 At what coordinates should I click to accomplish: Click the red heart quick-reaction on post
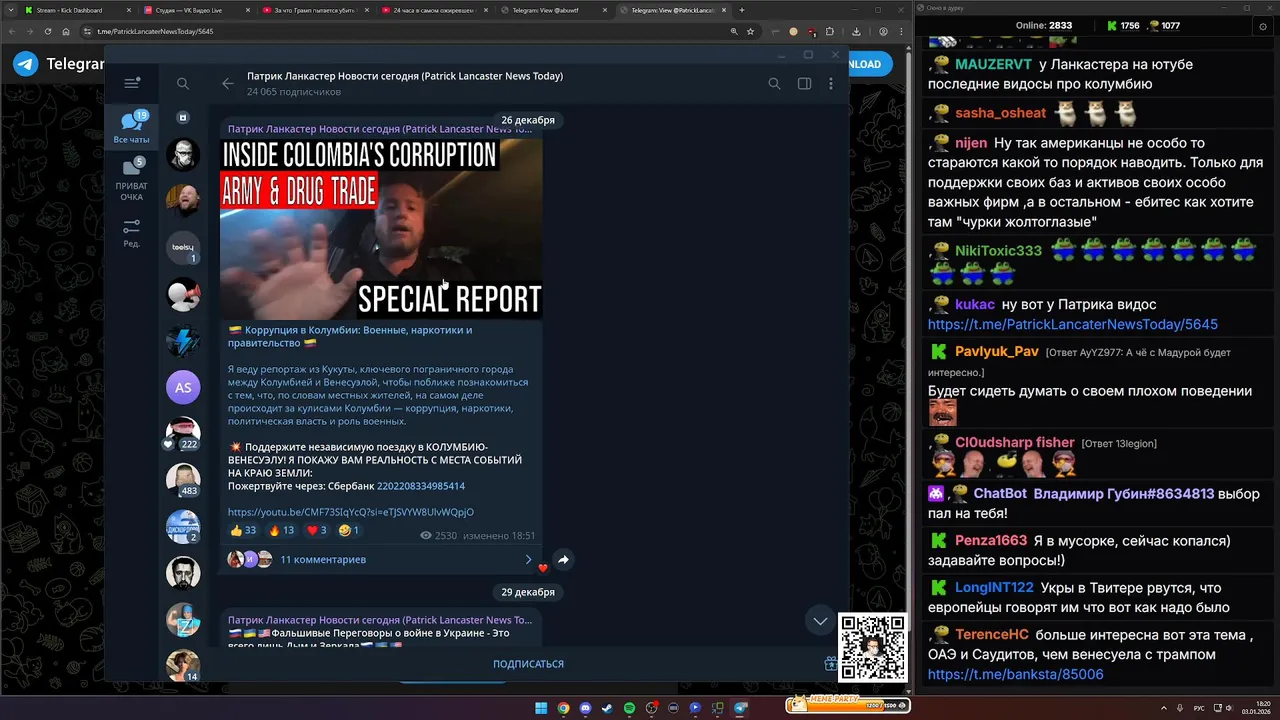coord(543,568)
